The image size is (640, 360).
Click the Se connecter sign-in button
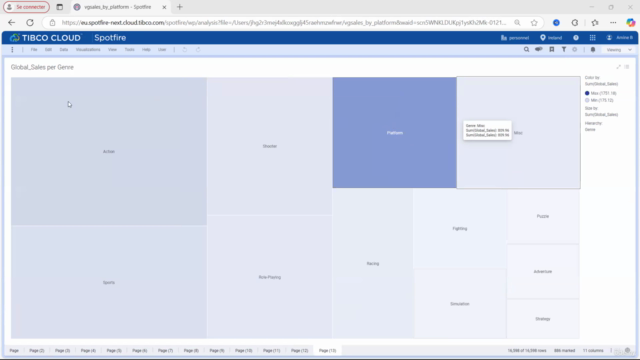click(x=27, y=7)
